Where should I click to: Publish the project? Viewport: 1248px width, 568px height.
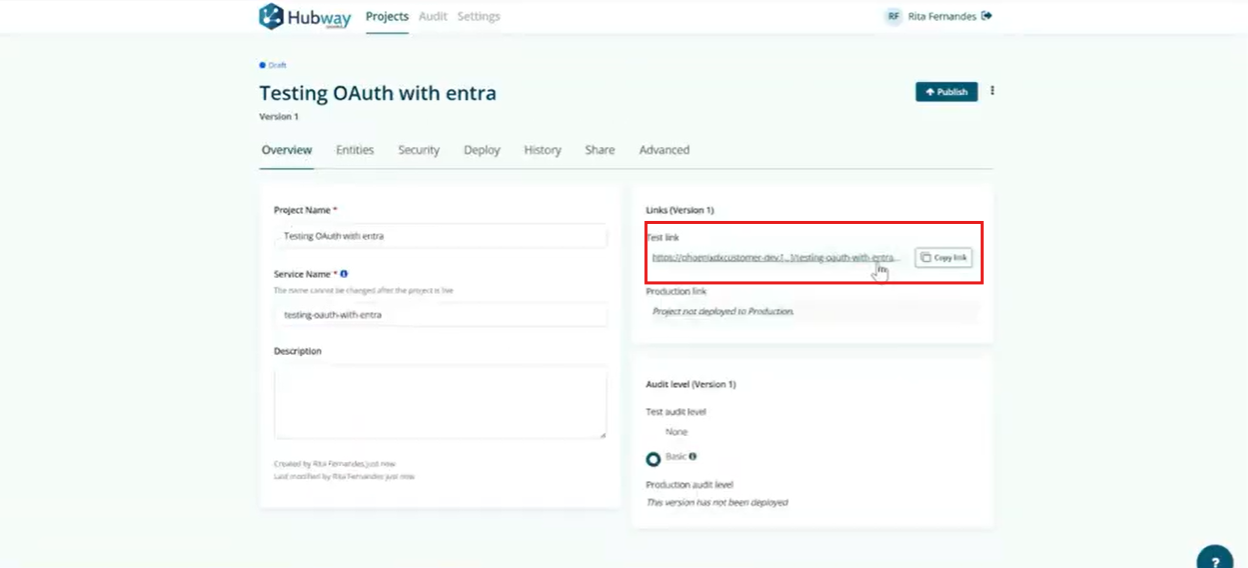tap(946, 92)
